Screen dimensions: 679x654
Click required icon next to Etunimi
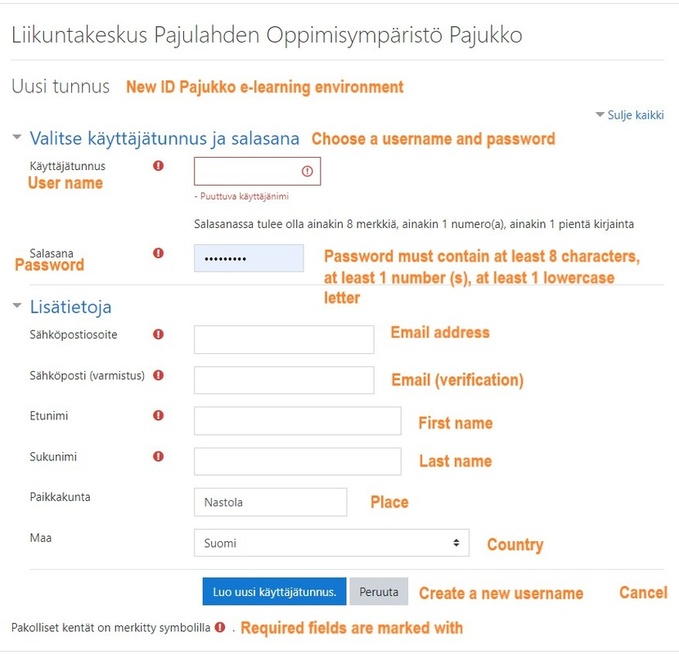[x=158, y=415]
